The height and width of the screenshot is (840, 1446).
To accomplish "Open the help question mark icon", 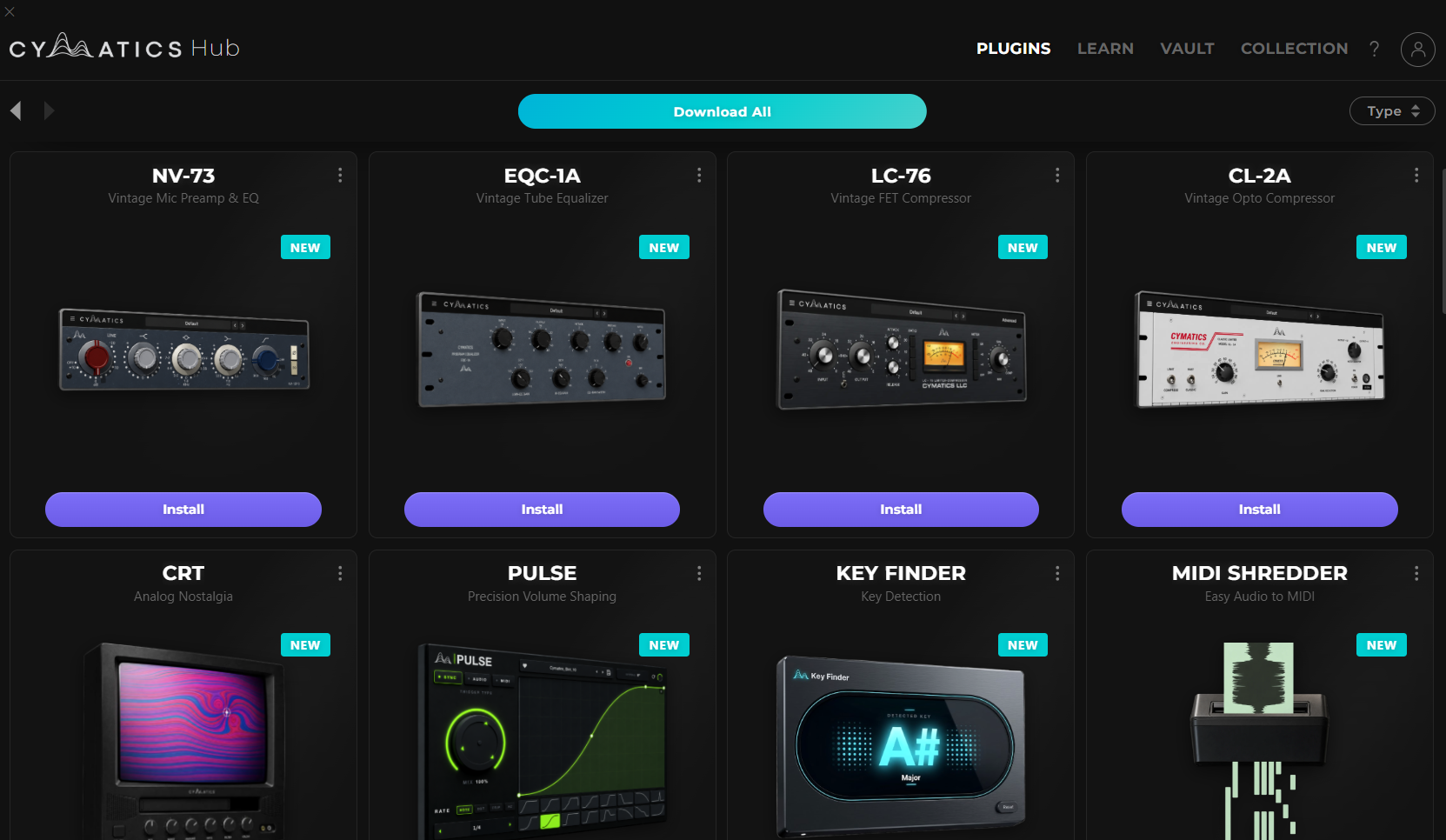I will click(1374, 49).
